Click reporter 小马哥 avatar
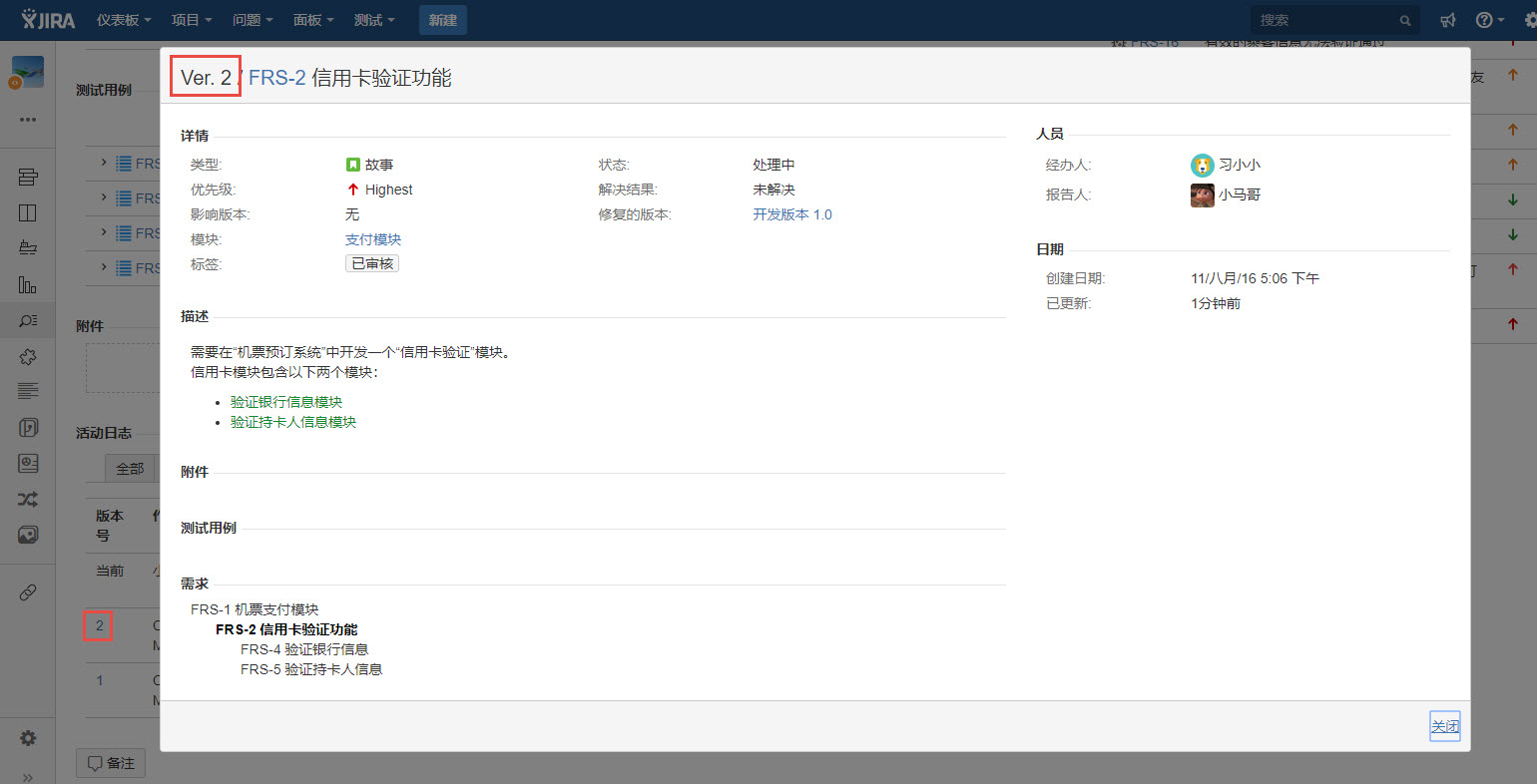Screen dimensions: 1537x784 1202,196
